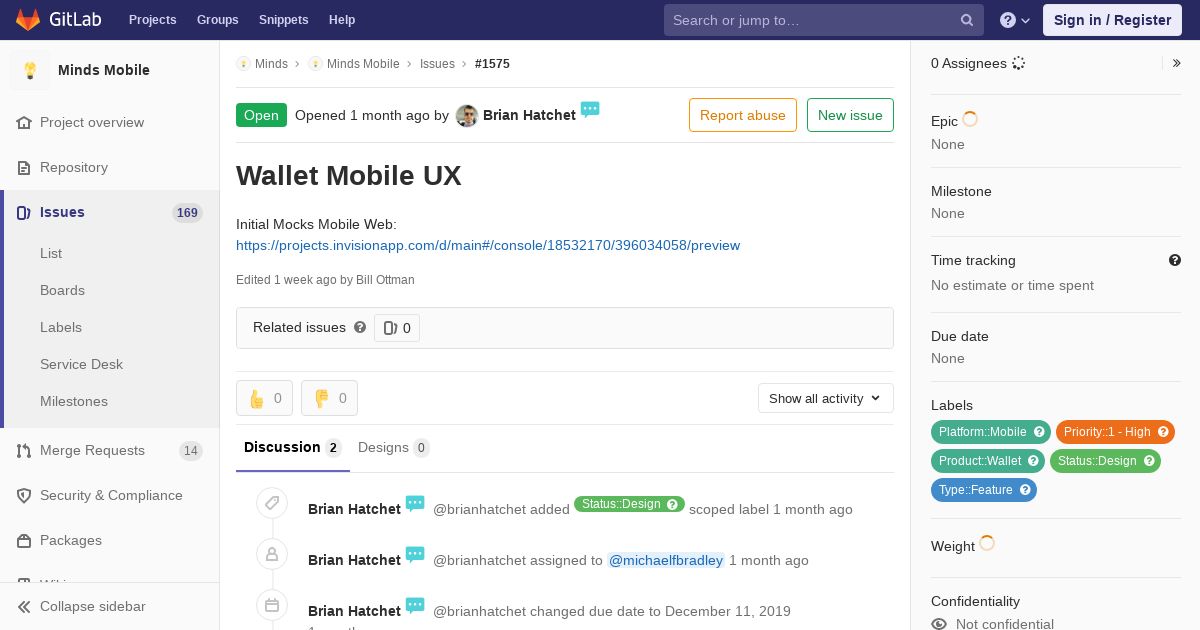Open the Boards sidebar item
This screenshot has width=1200, height=630.
point(62,290)
